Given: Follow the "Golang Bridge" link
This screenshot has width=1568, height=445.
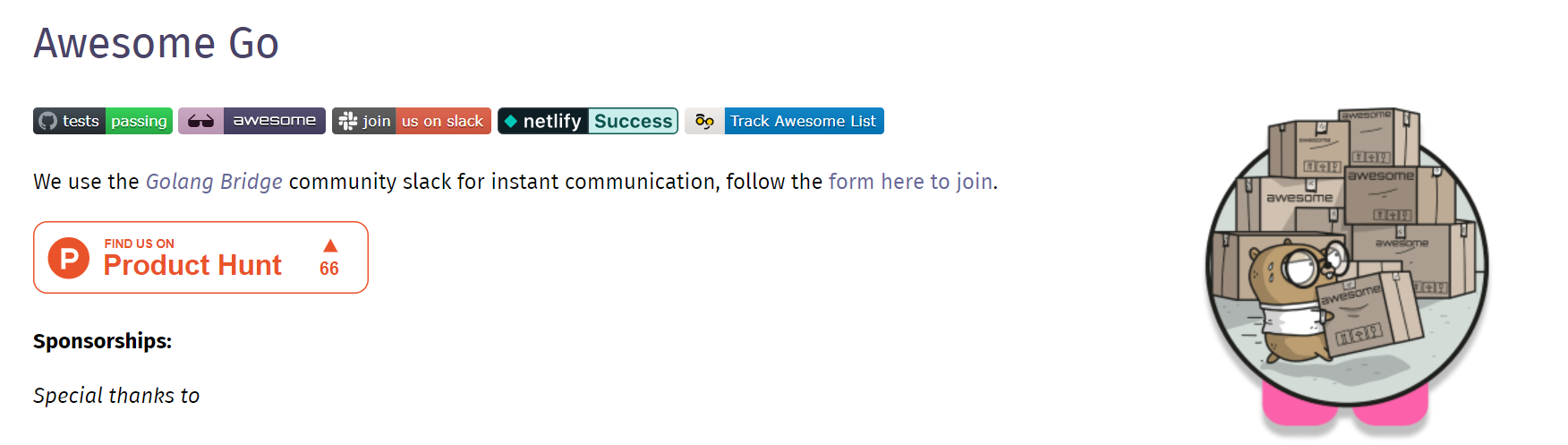Looking at the screenshot, I should point(214,182).
